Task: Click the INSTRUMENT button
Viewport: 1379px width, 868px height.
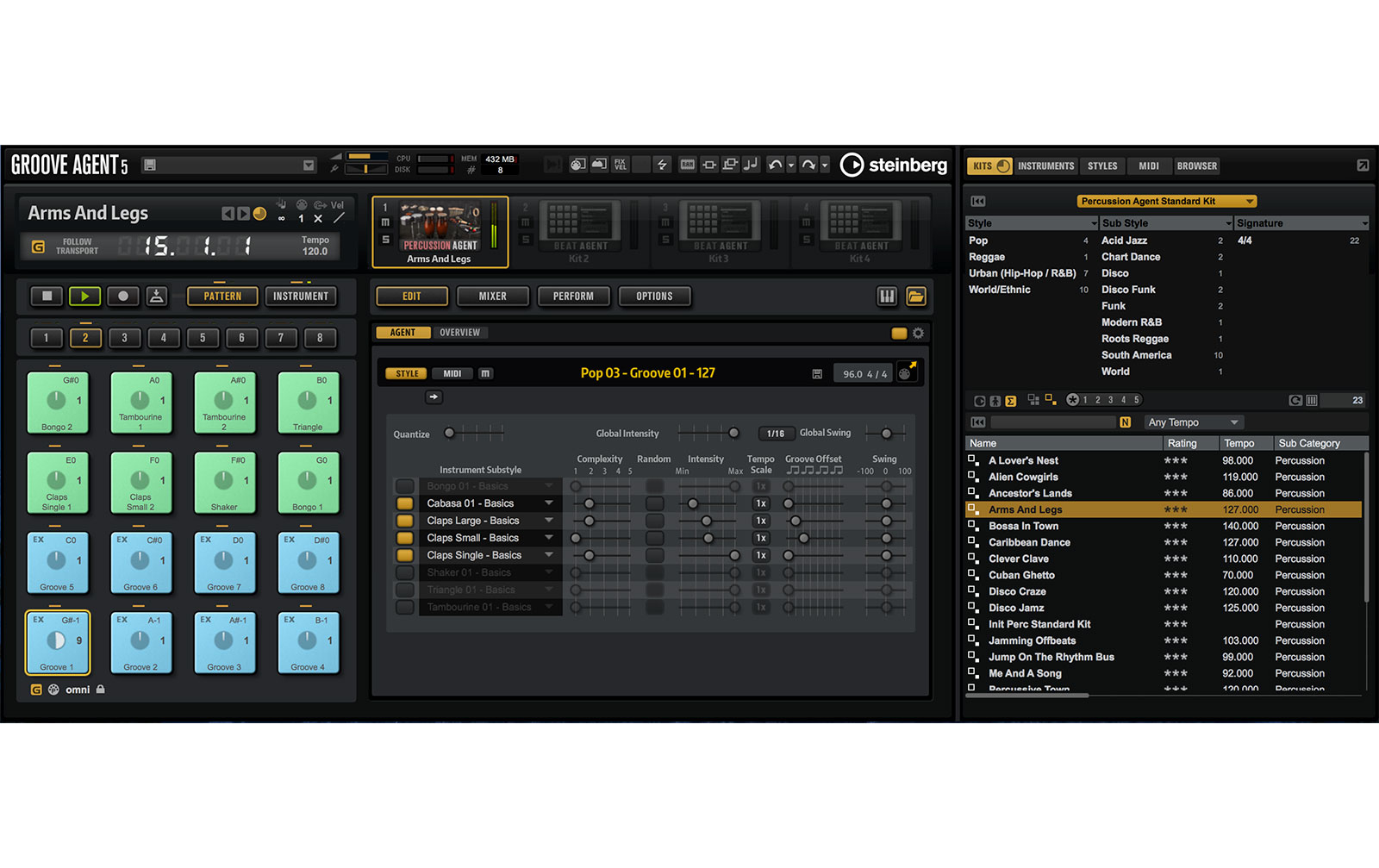Action: 301,297
